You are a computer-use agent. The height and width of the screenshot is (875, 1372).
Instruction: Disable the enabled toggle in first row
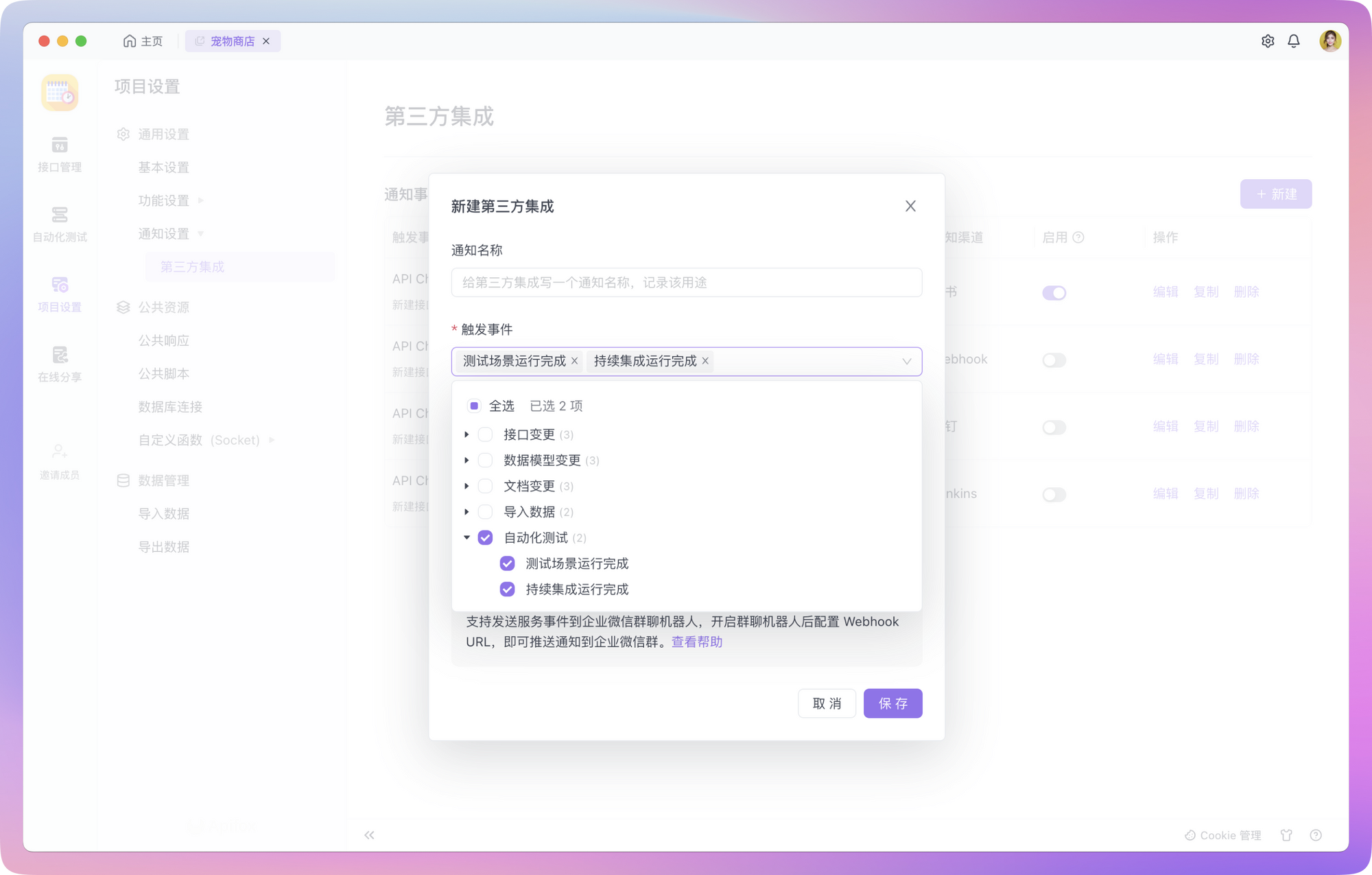coord(1054,293)
